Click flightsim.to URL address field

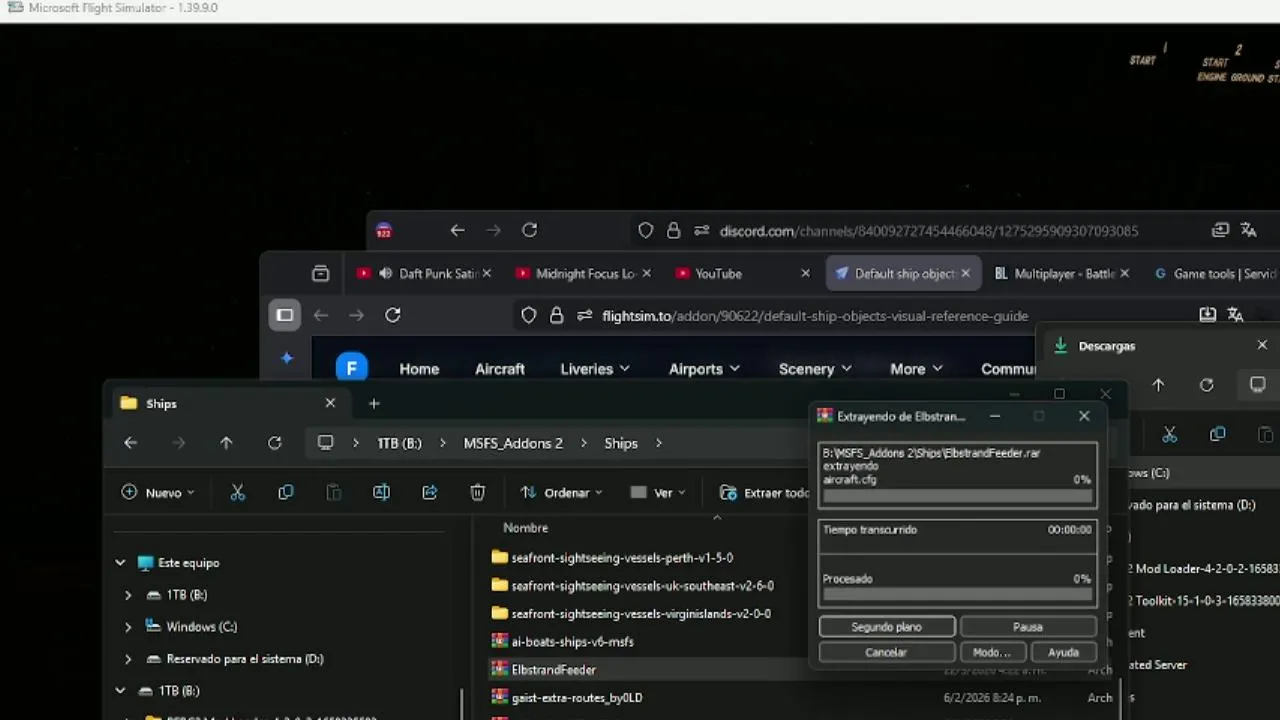click(815, 315)
